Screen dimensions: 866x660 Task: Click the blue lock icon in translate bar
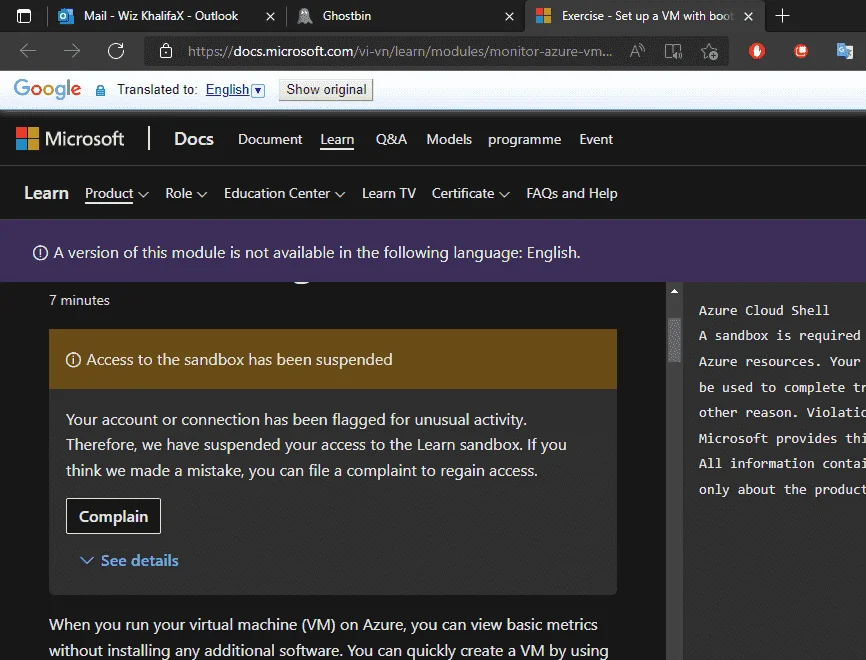click(x=101, y=91)
